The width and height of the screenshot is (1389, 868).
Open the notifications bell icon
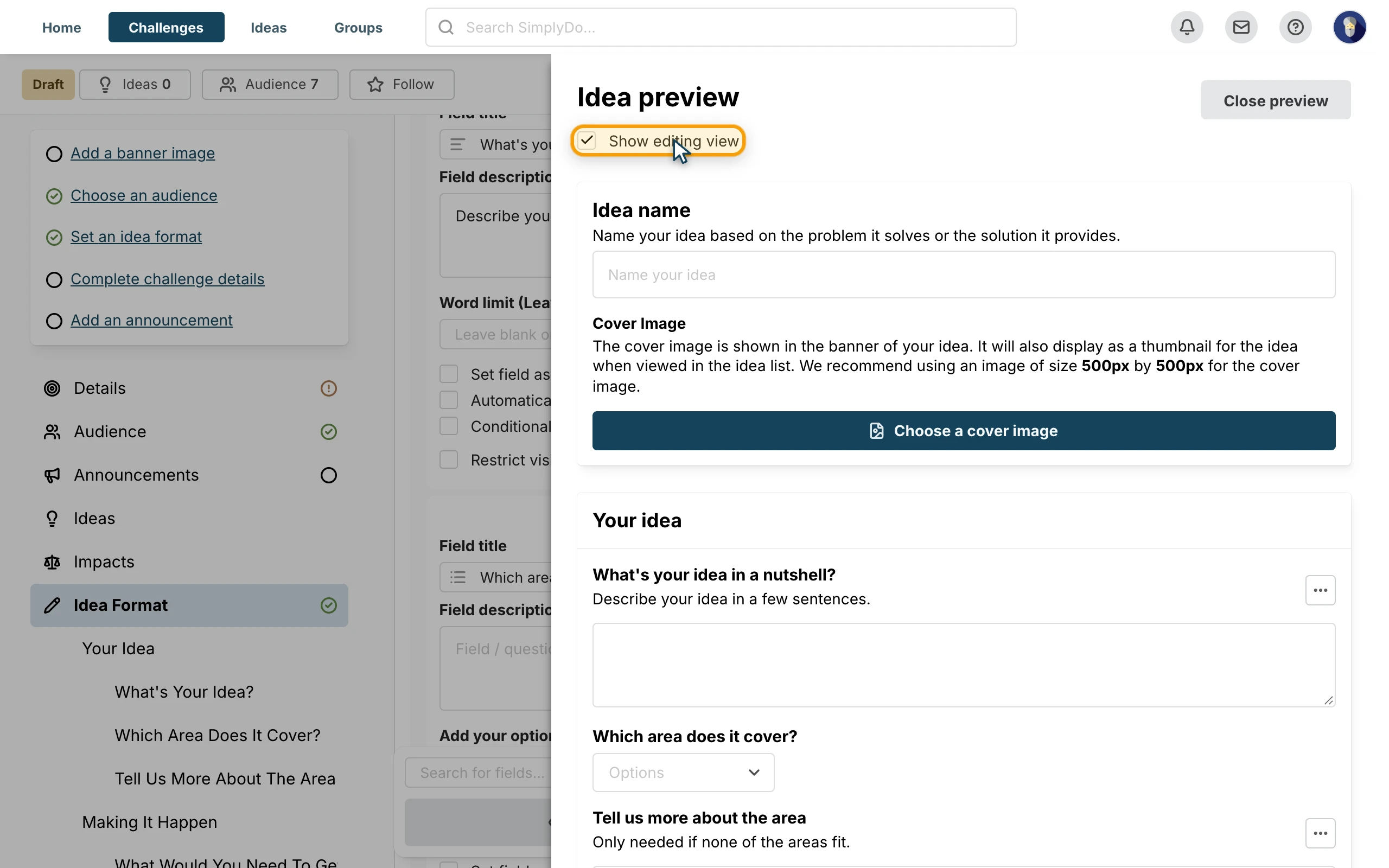click(1187, 27)
